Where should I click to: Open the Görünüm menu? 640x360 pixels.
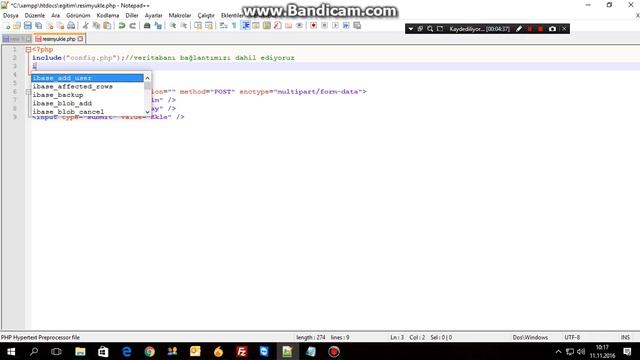click(x=78, y=15)
